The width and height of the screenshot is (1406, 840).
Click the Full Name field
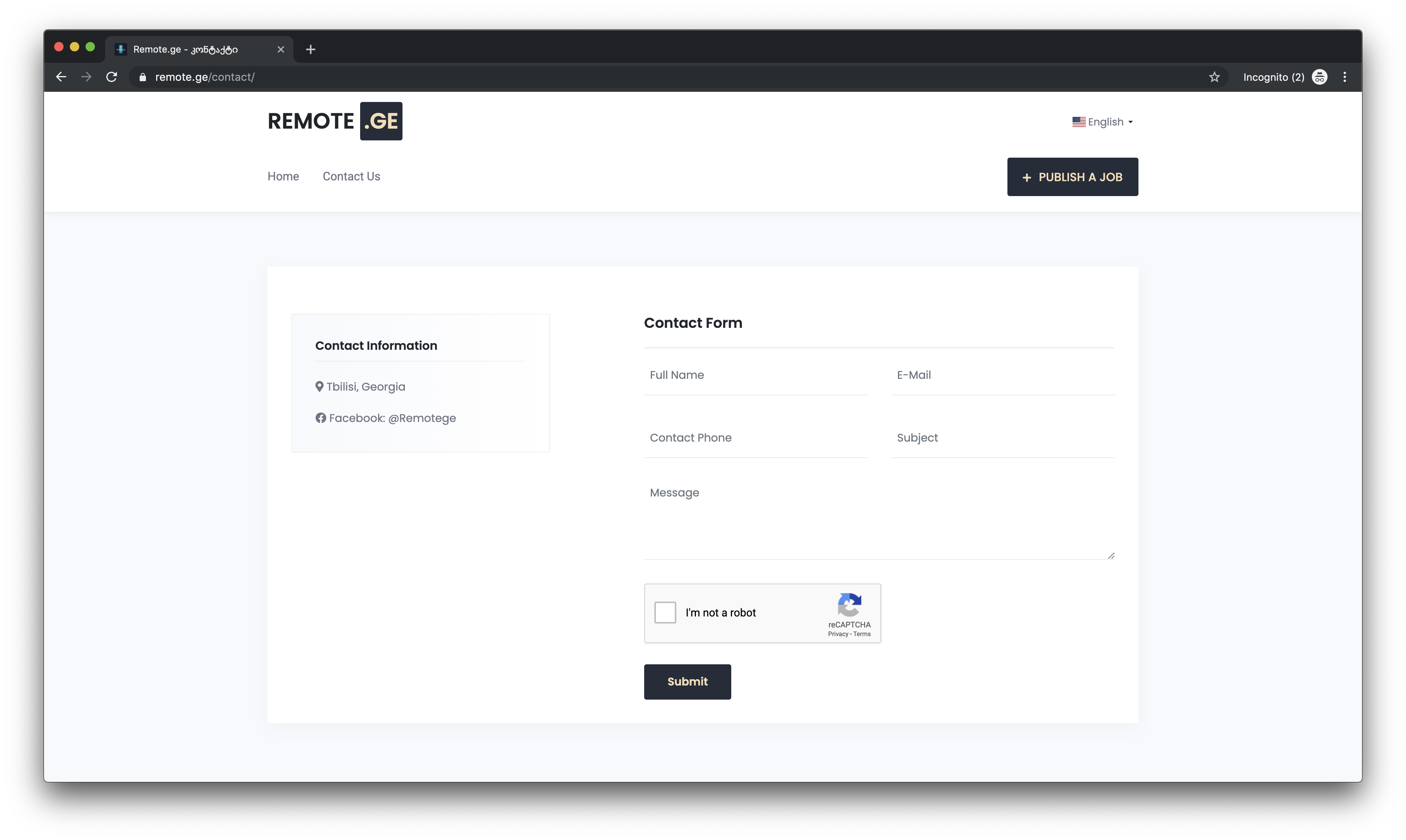(755, 375)
